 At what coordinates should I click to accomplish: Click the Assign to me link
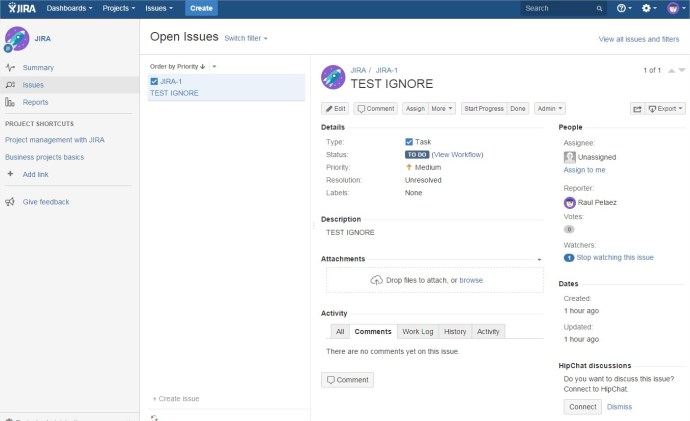click(x=584, y=170)
